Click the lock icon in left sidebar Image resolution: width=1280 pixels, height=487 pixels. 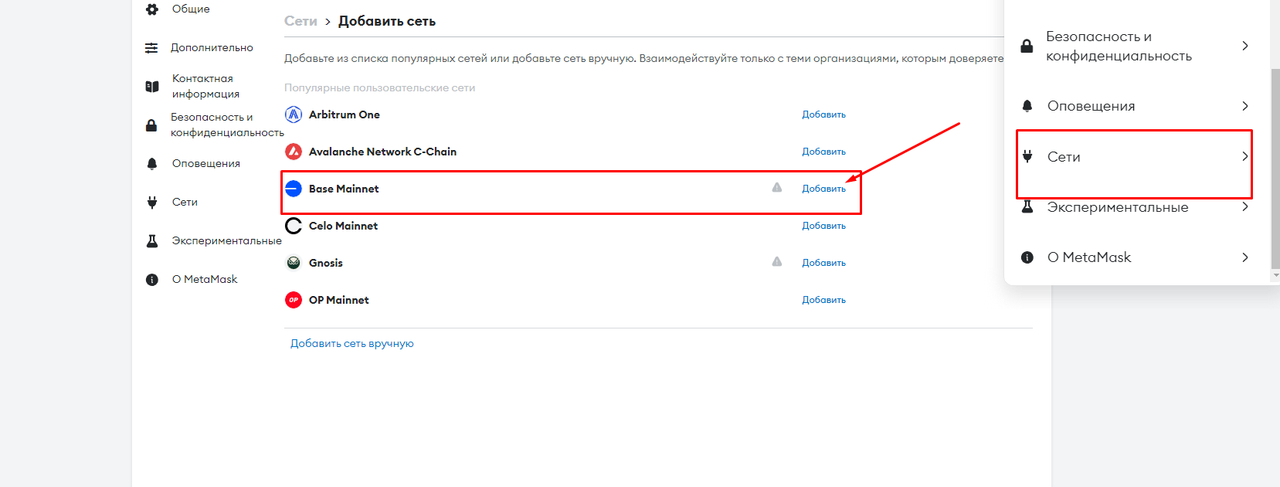(x=152, y=125)
